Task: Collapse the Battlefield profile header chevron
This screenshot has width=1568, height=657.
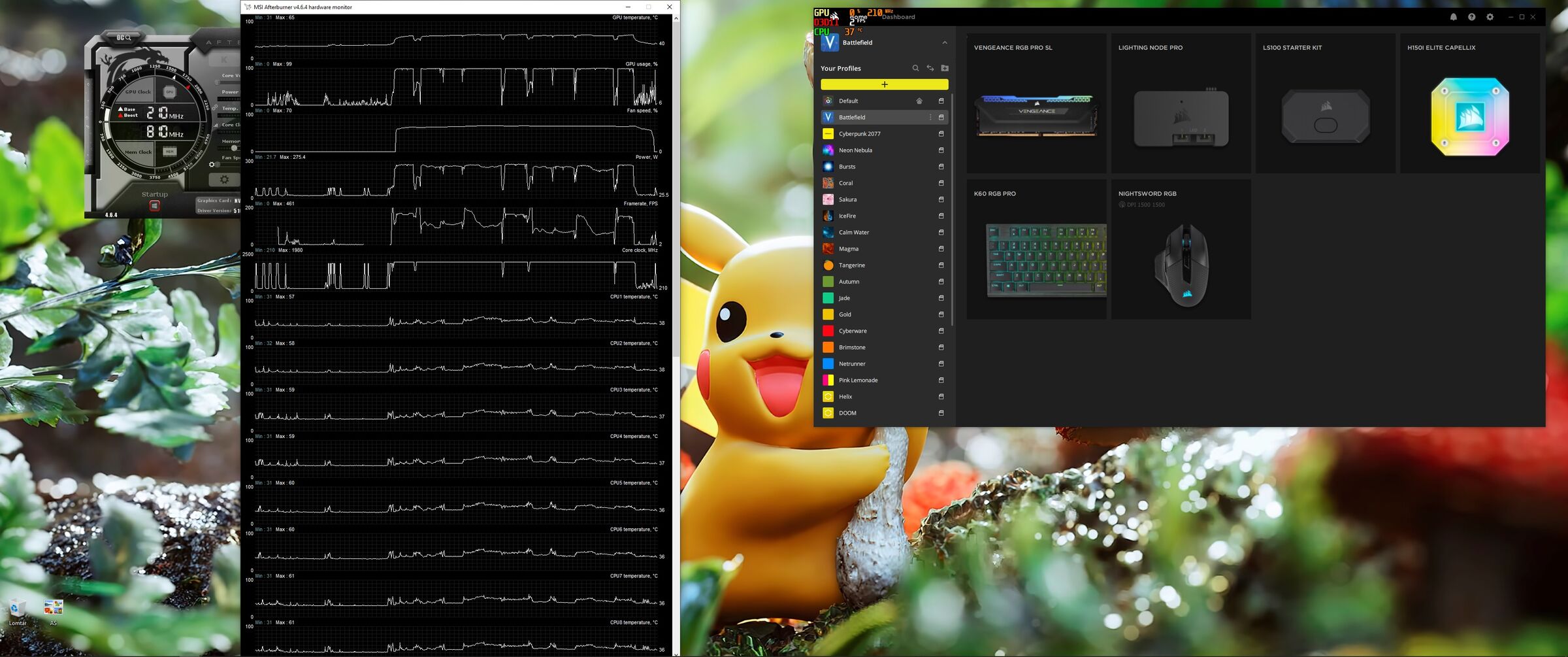Action: [945, 42]
